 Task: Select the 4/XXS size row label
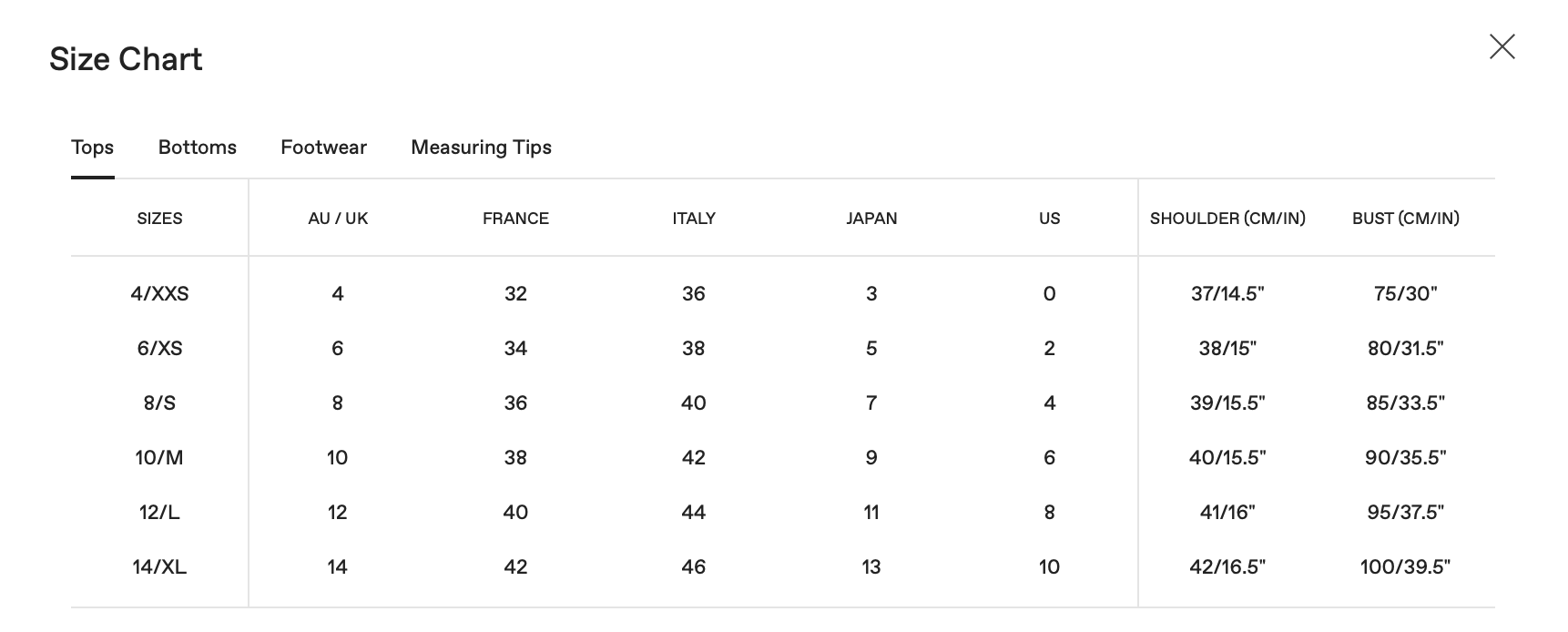point(159,294)
